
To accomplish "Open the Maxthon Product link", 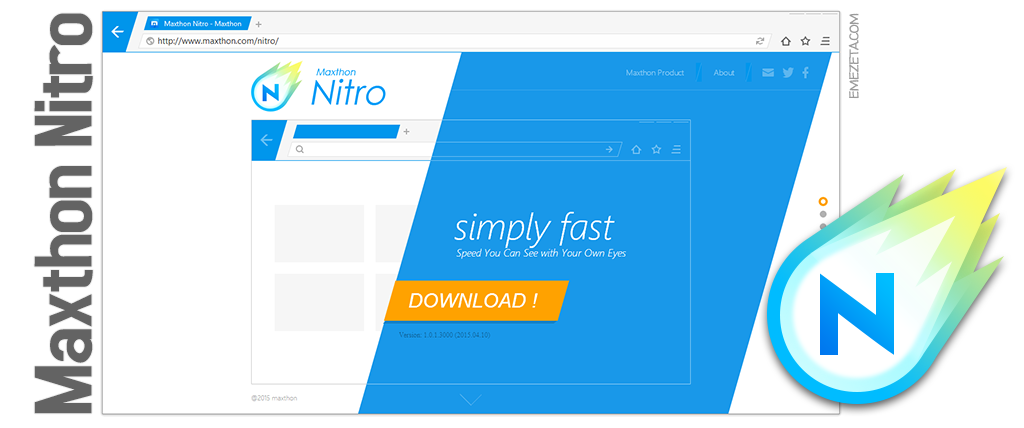I will (x=654, y=73).
